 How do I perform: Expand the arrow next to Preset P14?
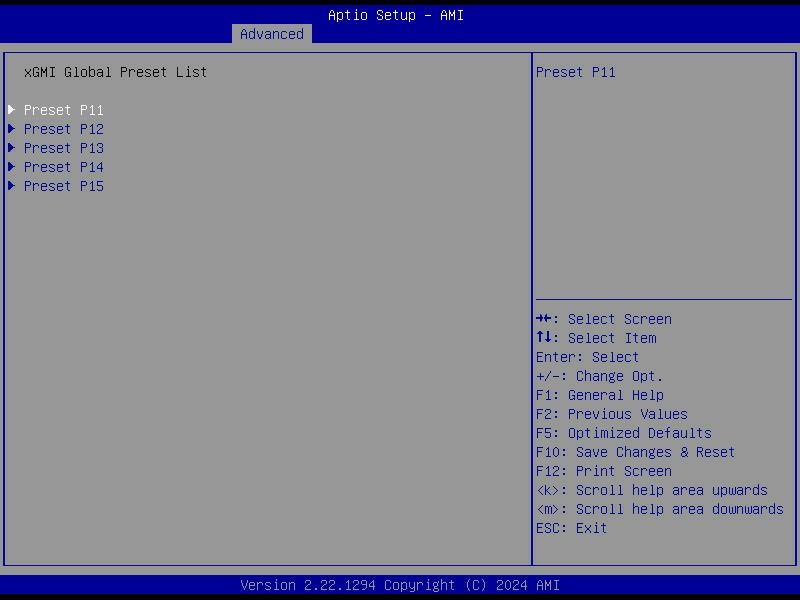click(12, 166)
